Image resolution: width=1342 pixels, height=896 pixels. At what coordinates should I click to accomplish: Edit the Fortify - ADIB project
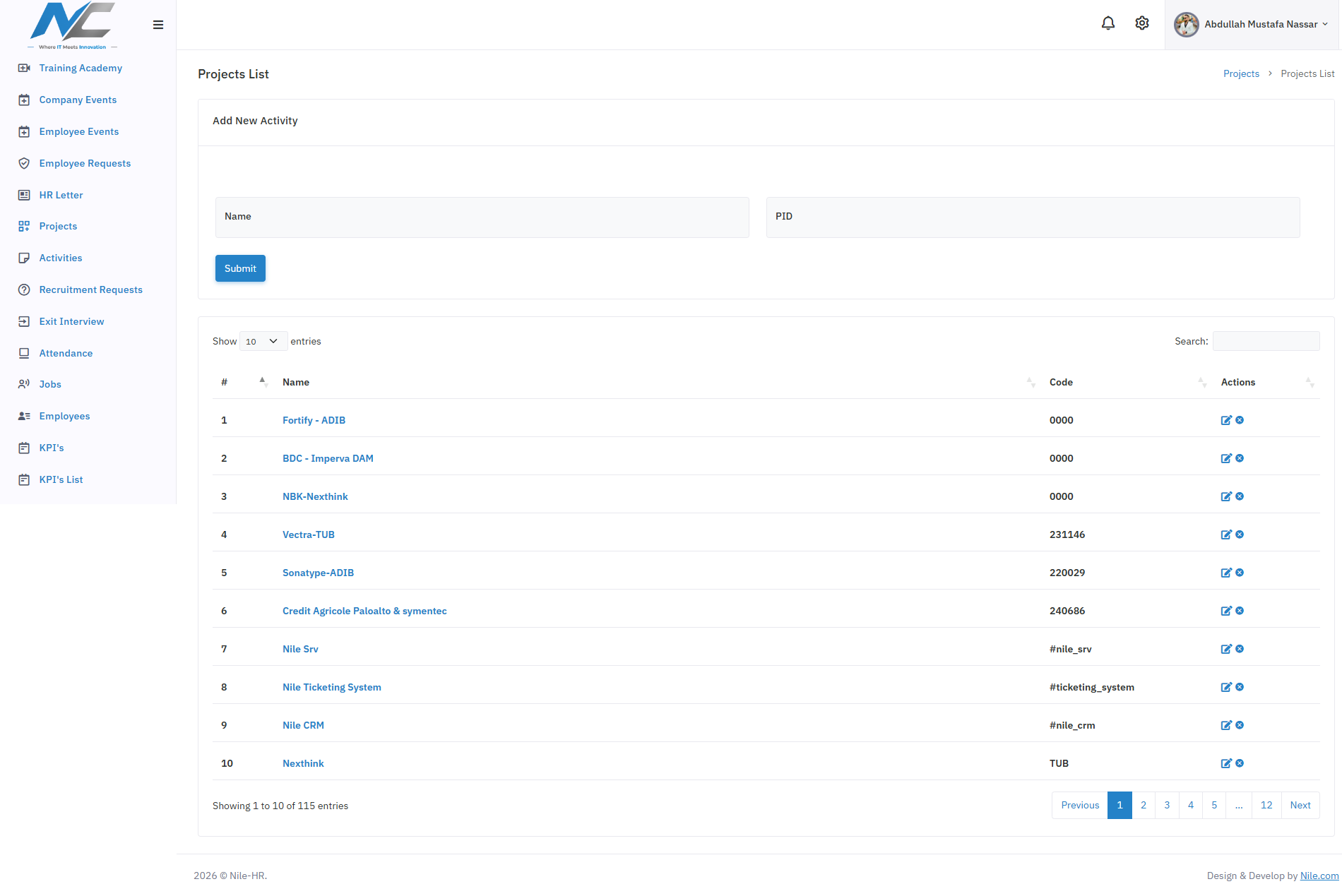pyautogui.click(x=1226, y=420)
